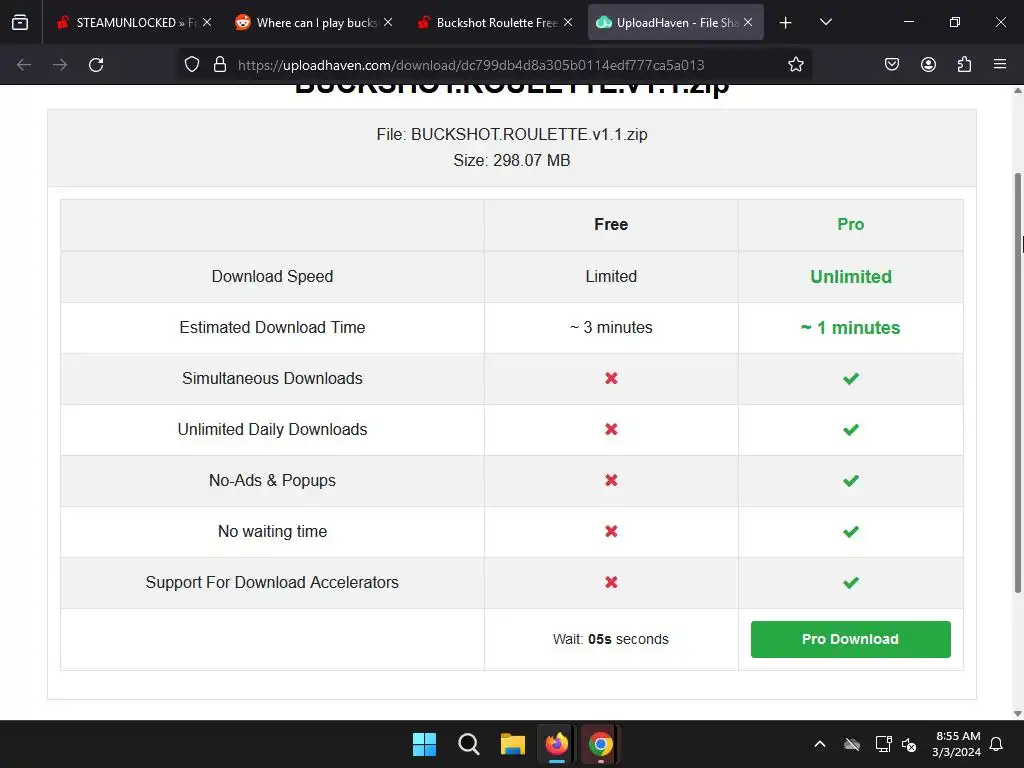Click red X for Support For Download Accelerators
The image size is (1024, 768).
click(x=611, y=582)
